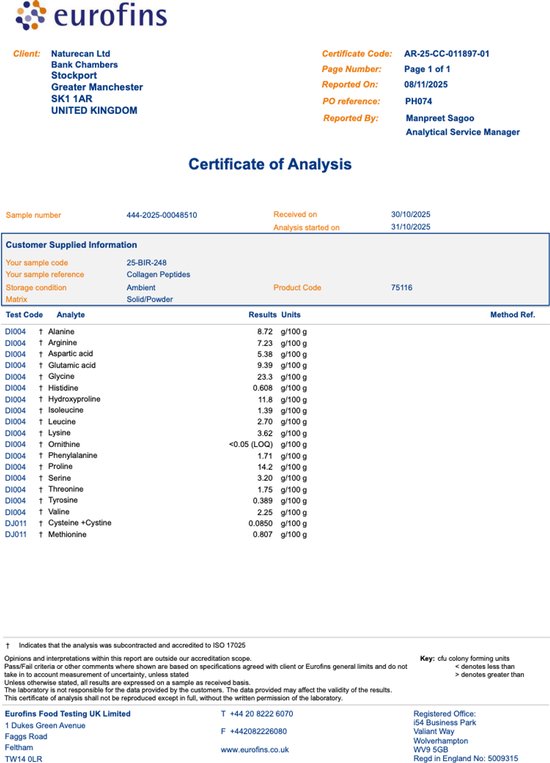Click the Proline result 14.2
The width and height of the screenshot is (550, 763).
265,467
